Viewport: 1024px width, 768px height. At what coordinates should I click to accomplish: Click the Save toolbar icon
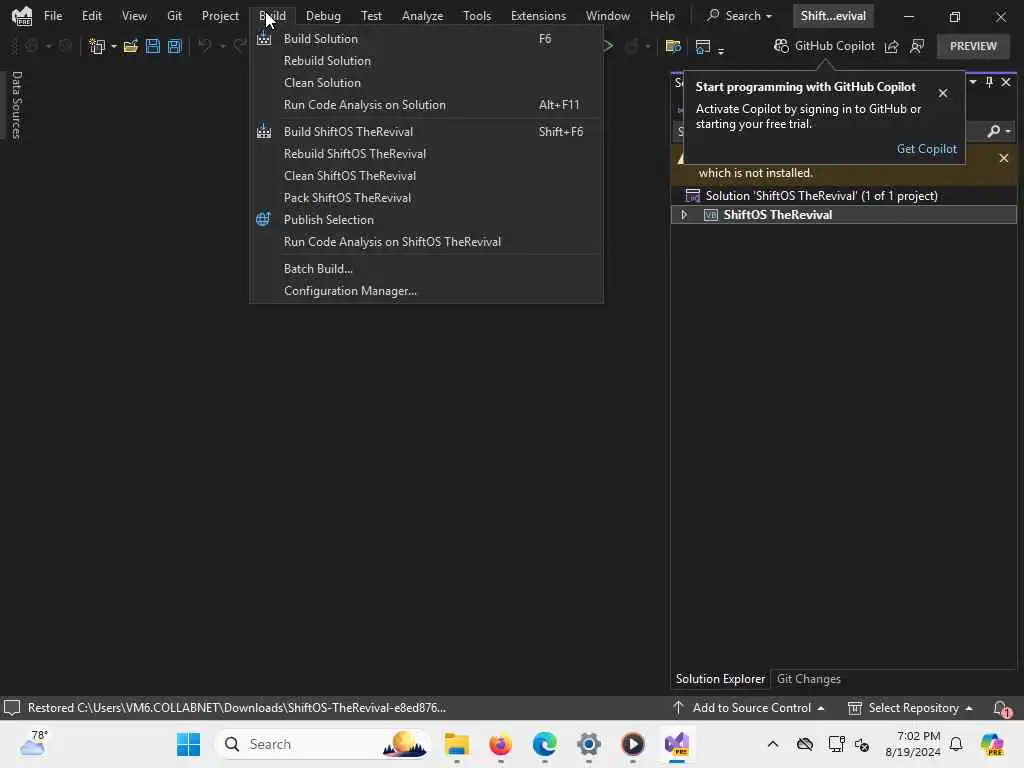(153, 46)
